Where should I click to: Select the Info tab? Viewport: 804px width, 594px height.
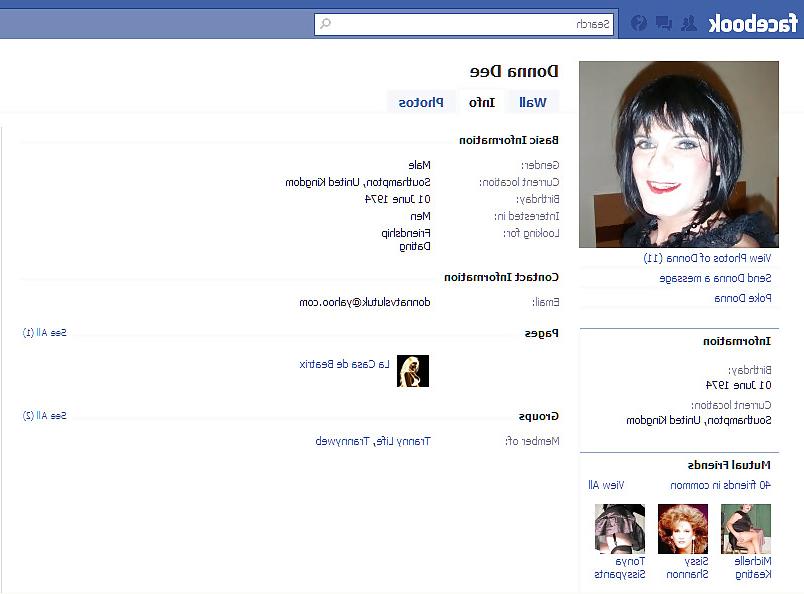[482, 102]
